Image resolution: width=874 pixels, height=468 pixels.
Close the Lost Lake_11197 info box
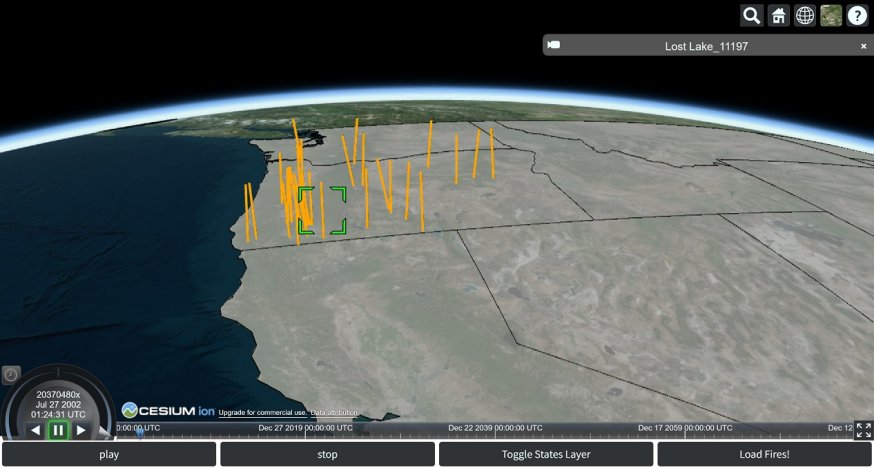[864, 46]
